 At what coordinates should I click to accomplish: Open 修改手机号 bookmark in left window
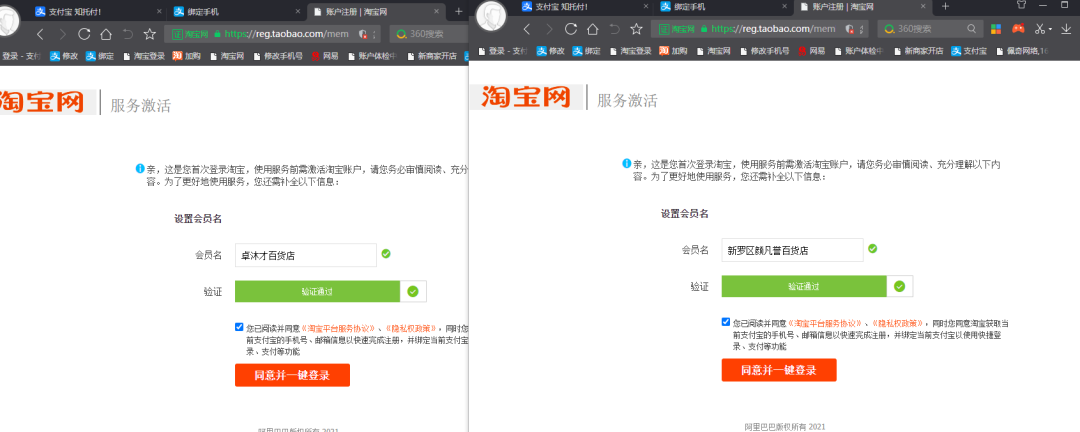coord(278,56)
